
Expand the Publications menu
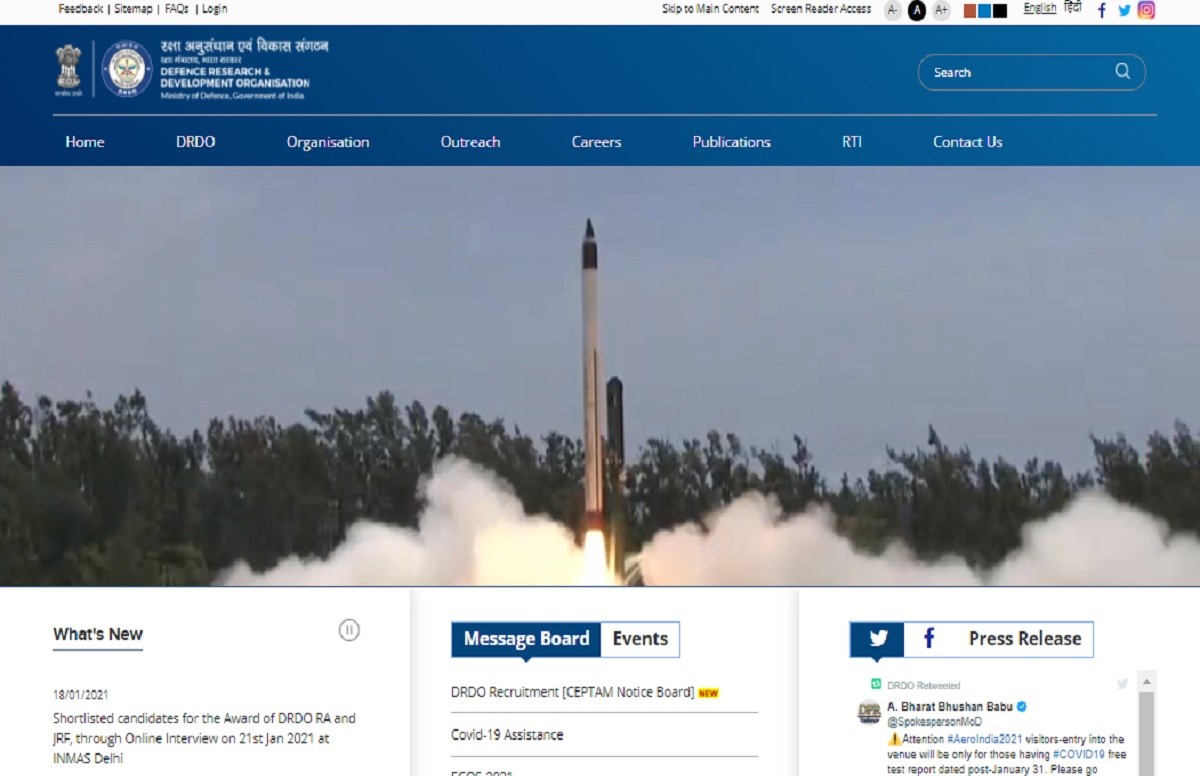731,142
